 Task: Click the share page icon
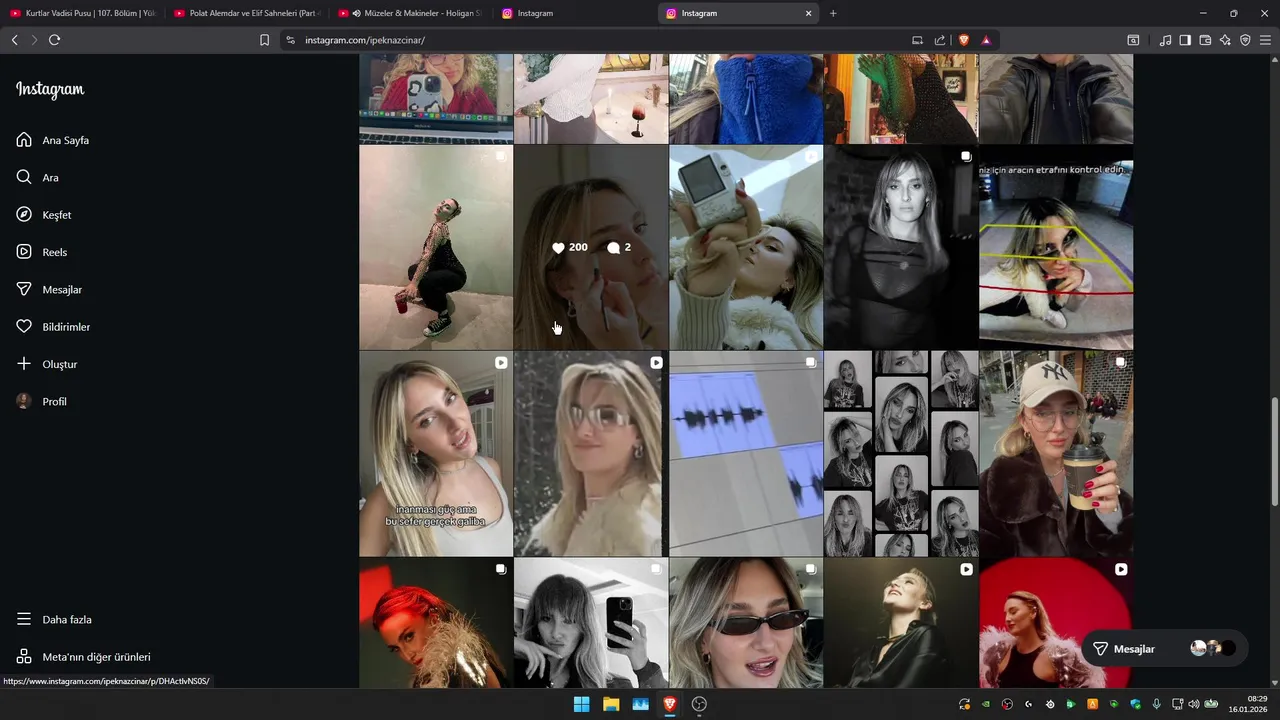tap(940, 40)
